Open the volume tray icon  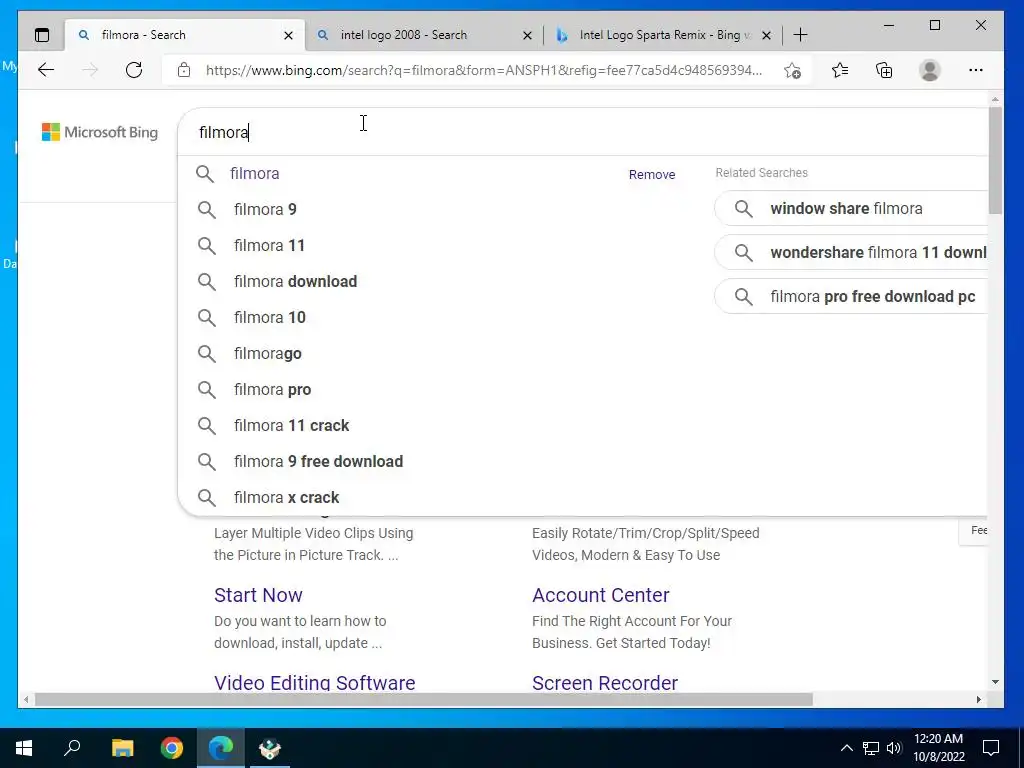click(894, 748)
